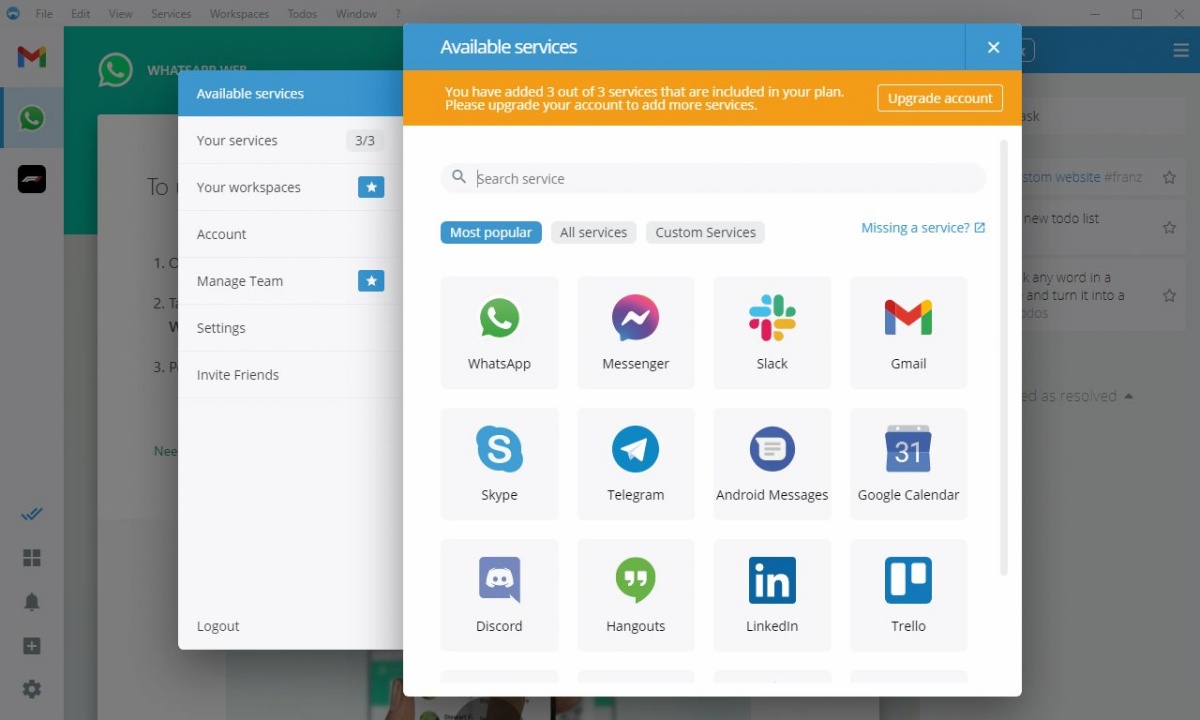Star the todo mentioning #franz
The width and height of the screenshot is (1200, 720).
point(1169,178)
